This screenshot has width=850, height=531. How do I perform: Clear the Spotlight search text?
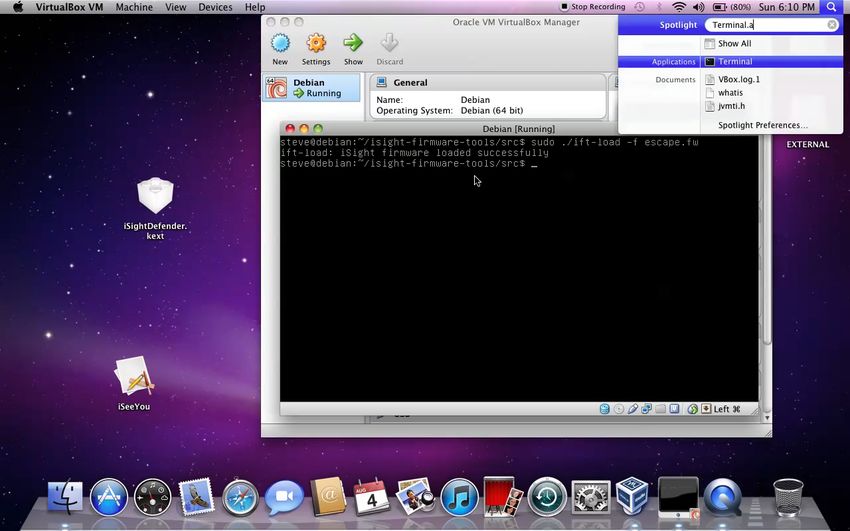click(832, 25)
